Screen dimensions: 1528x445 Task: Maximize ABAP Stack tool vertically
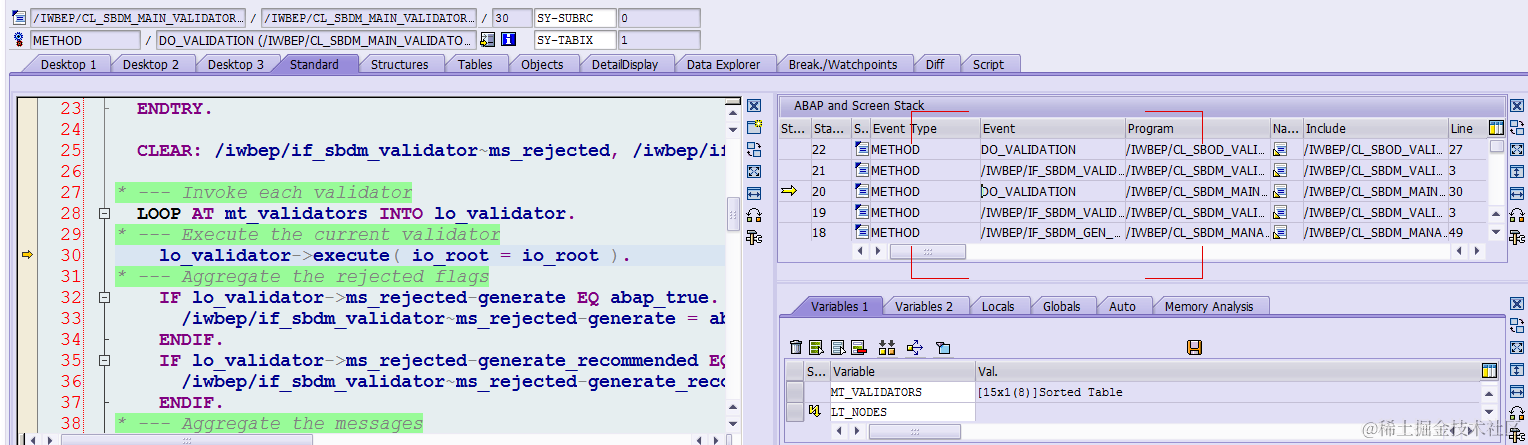click(1517, 172)
